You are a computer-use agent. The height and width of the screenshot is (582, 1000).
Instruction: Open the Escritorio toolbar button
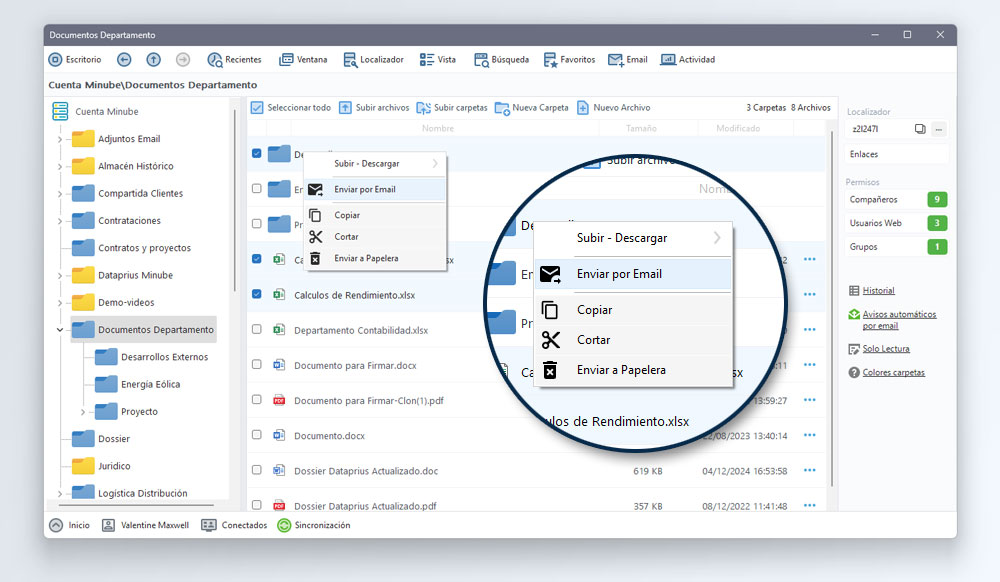[75, 59]
